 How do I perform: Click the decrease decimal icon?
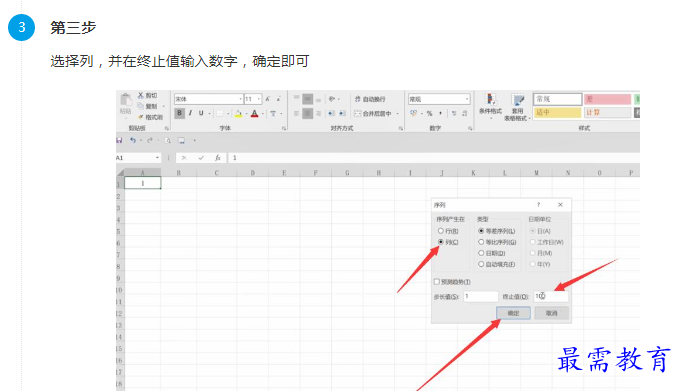(464, 113)
